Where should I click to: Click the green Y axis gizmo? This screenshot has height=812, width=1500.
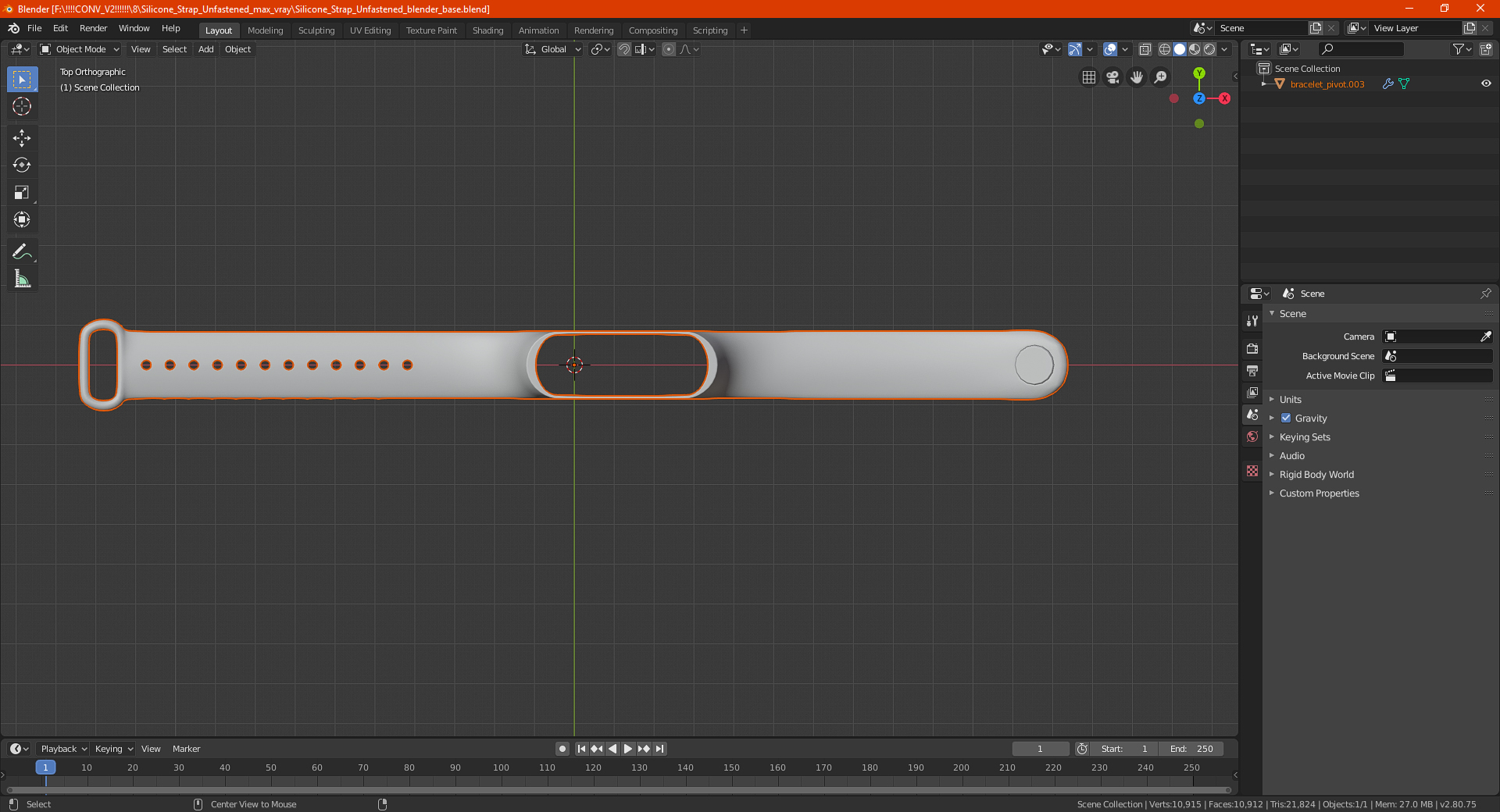[x=1199, y=73]
